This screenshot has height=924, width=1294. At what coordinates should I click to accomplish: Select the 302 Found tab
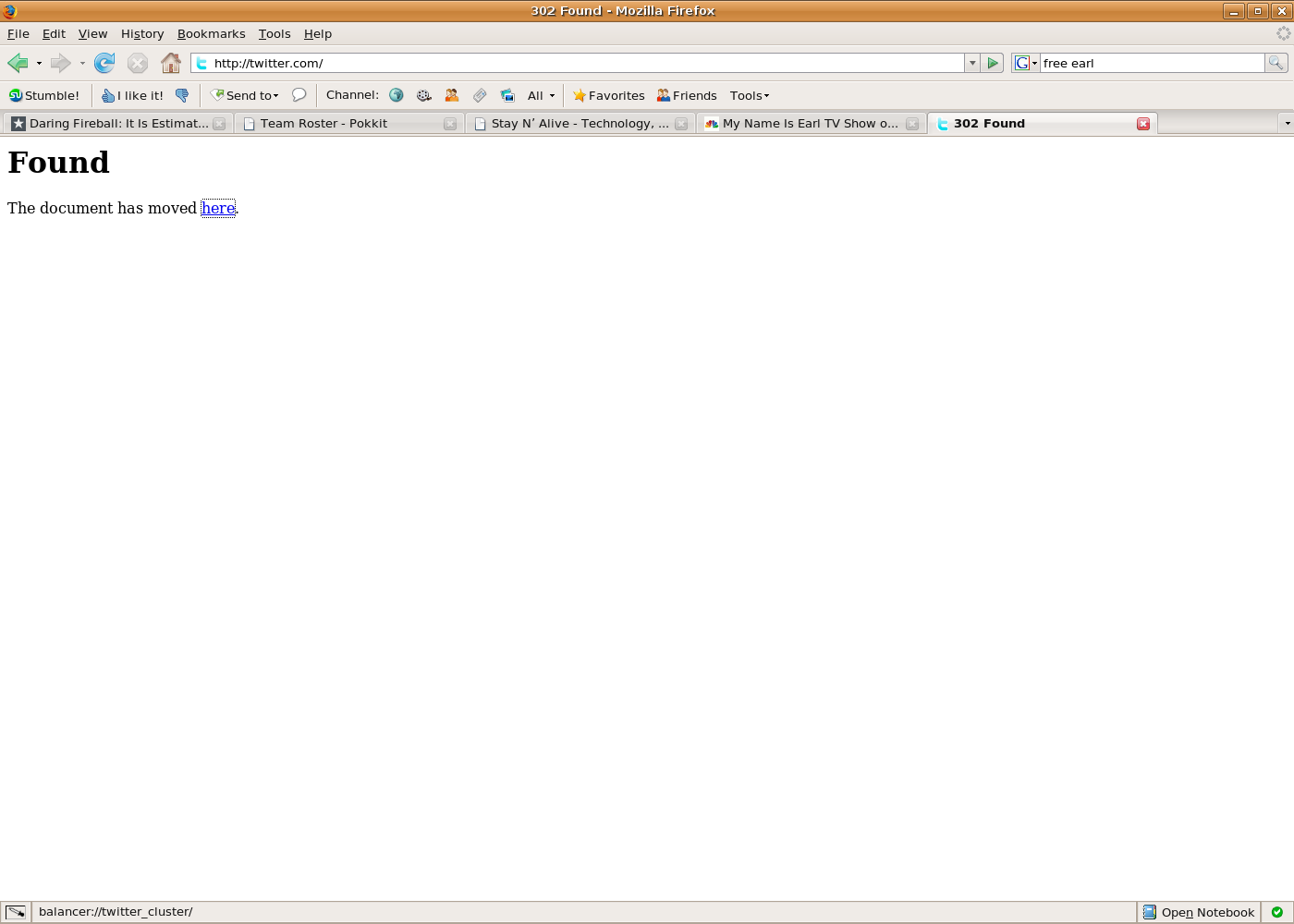1042,123
